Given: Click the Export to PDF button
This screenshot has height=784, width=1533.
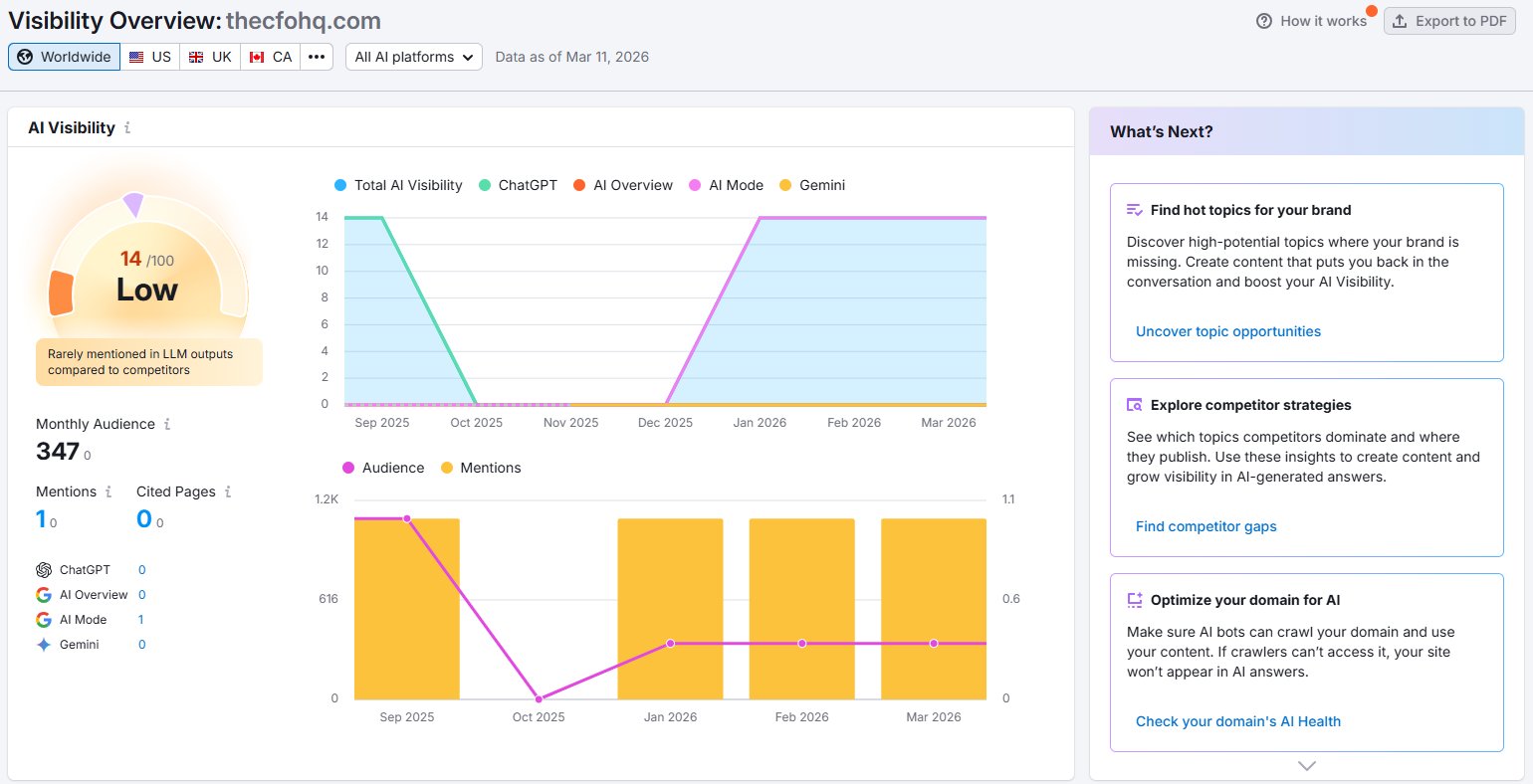Looking at the screenshot, I should coord(1448,21).
